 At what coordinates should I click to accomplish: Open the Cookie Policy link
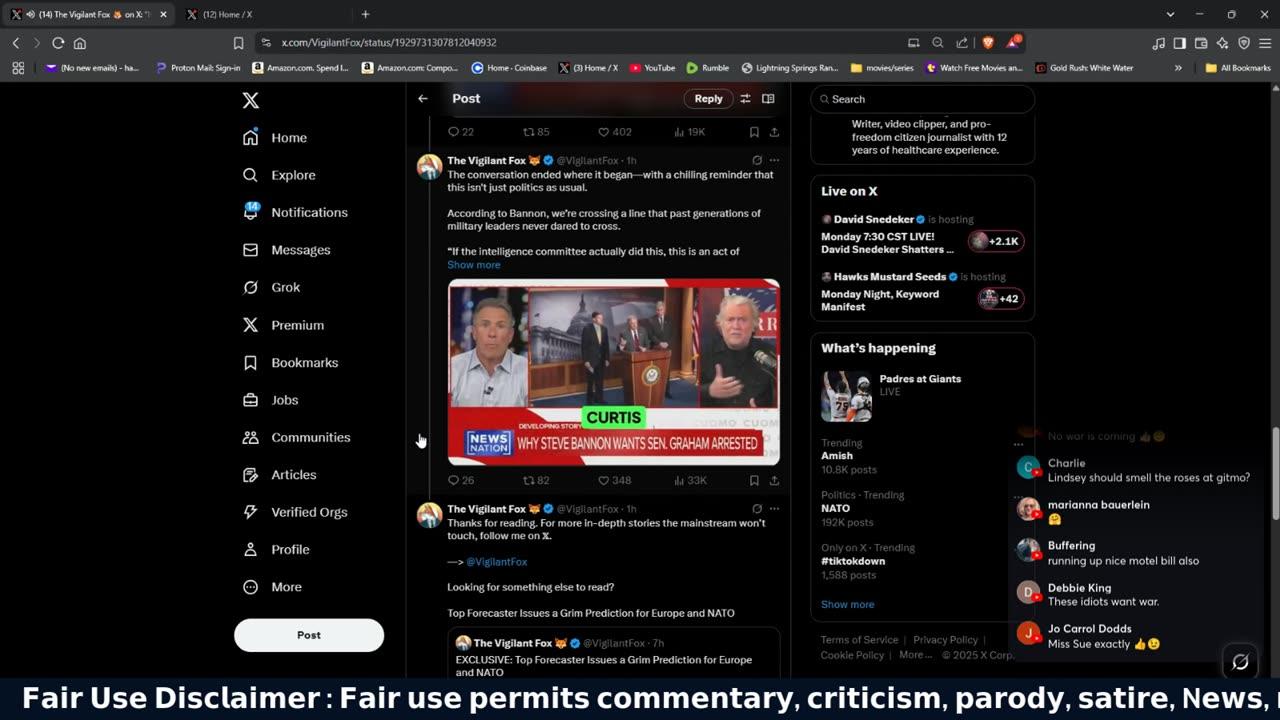click(x=852, y=655)
